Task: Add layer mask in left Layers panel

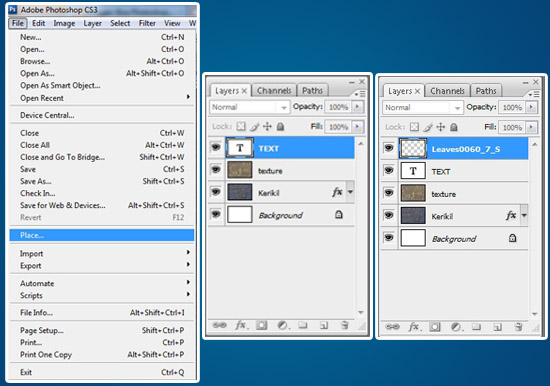Action: 261,325
